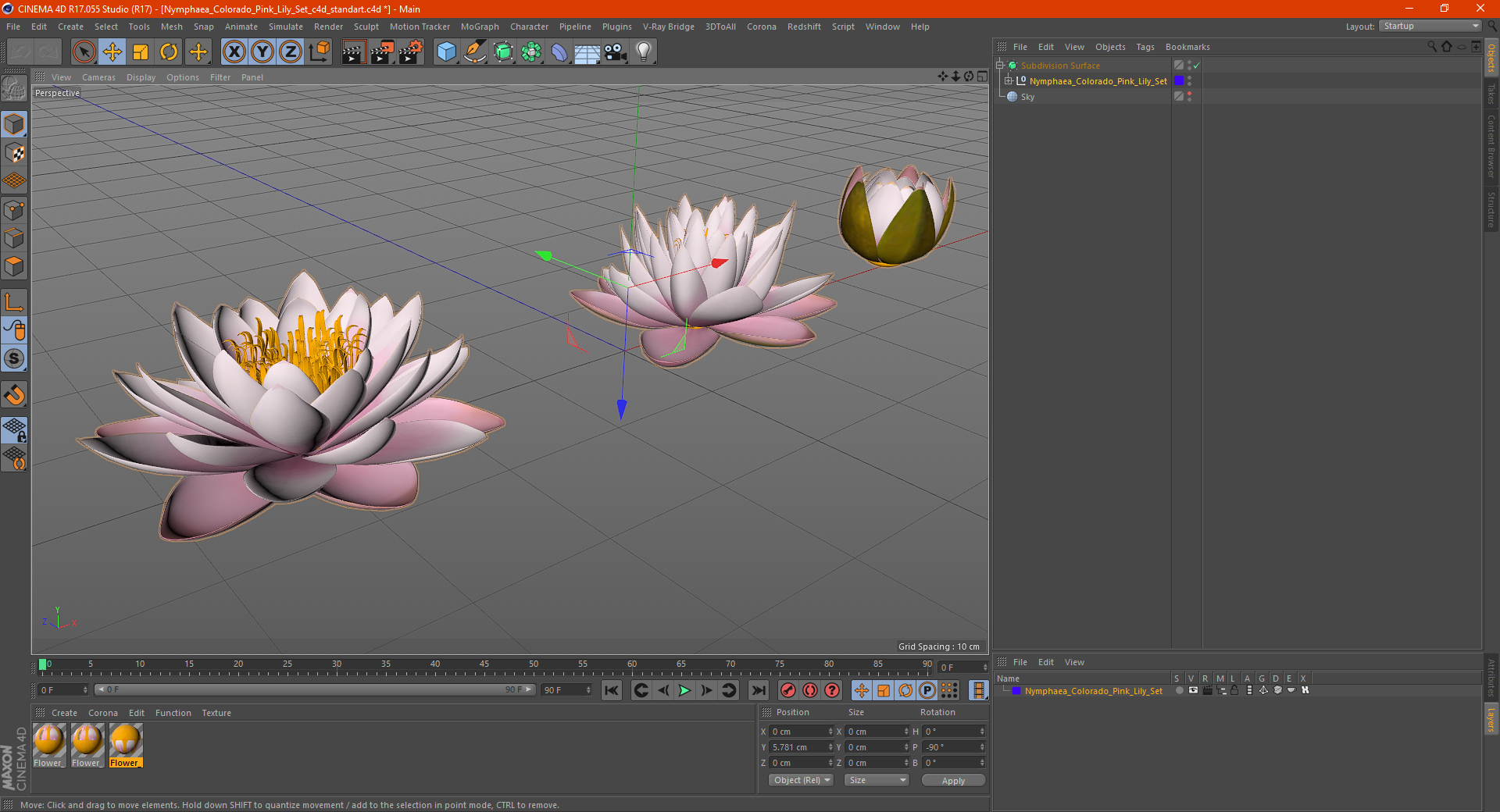Lock the X axis
Viewport: 1500px width, 812px height.
pyautogui.click(x=234, y=52)
